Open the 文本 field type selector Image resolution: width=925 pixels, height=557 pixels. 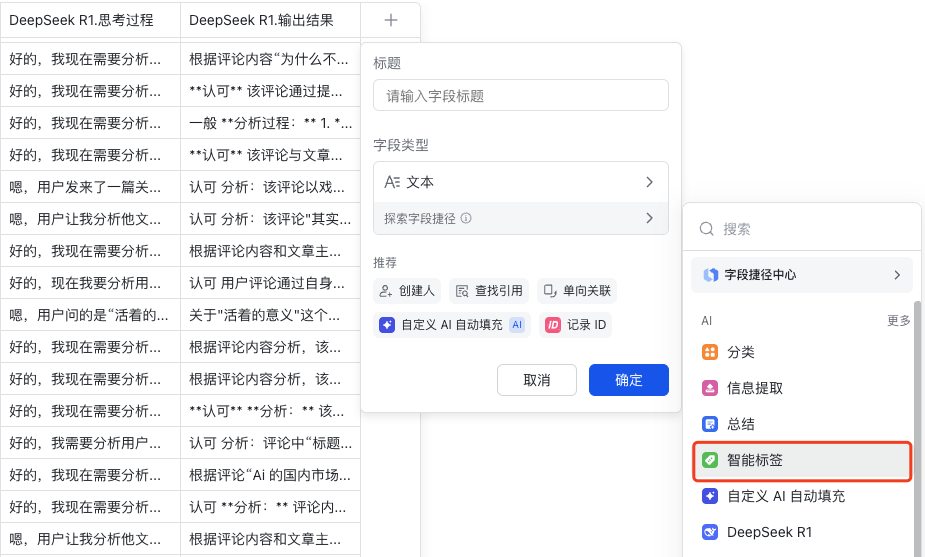pyautogui.click(x=520, y=182)
